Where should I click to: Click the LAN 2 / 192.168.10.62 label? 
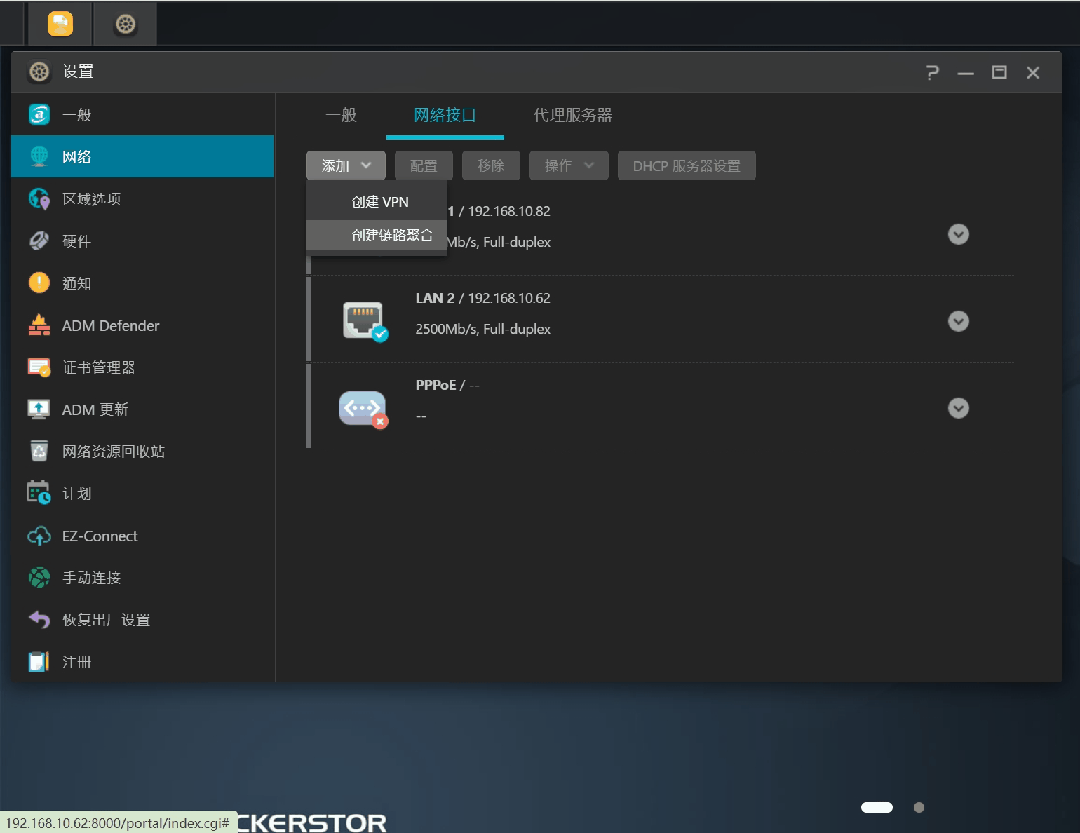483,298
